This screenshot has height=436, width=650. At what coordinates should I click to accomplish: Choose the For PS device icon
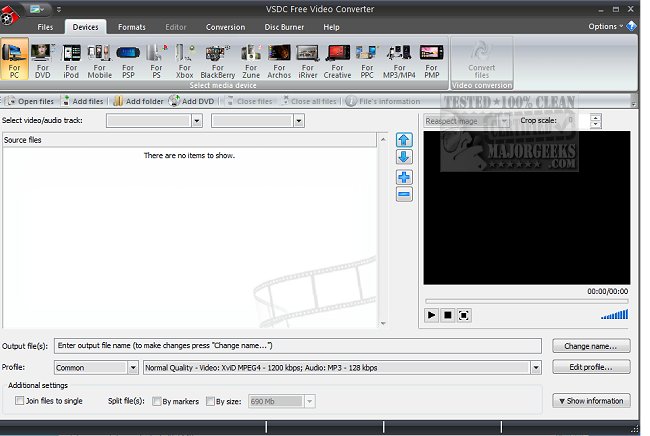(156, 61)
